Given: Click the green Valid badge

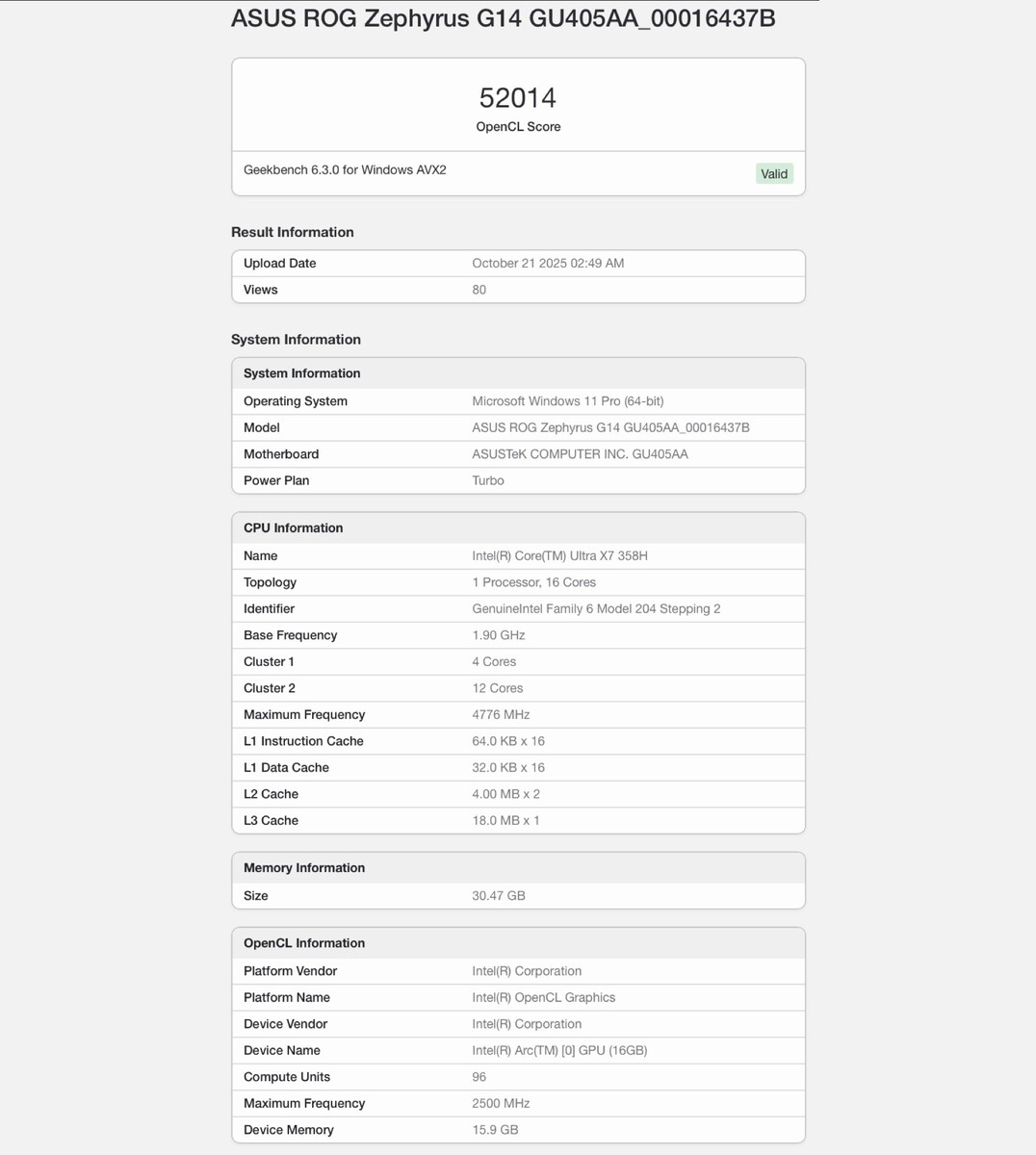Looking at the screenshot, I should 774,174.
